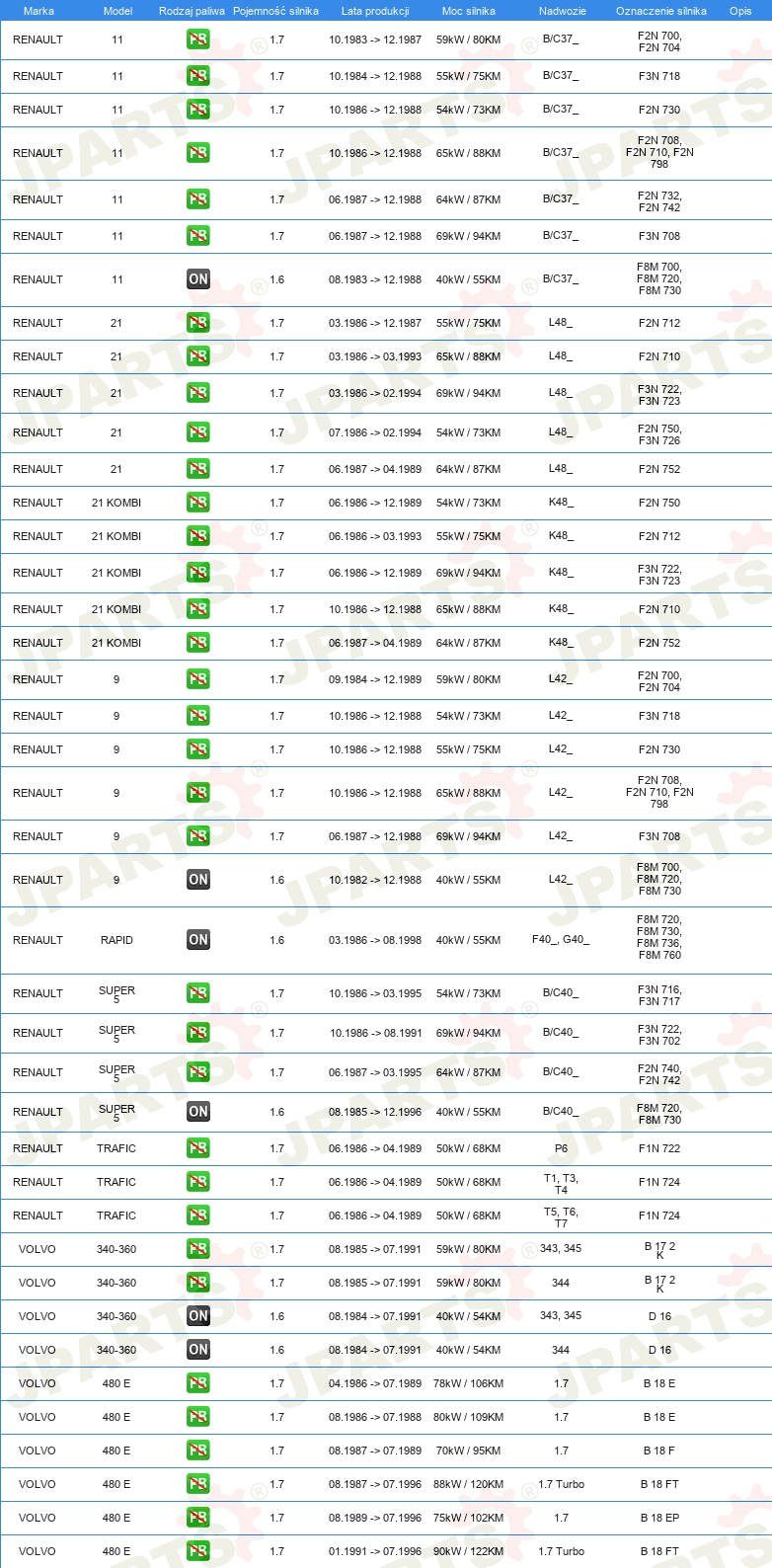Click petrol icon in TRAFIC T5, T6, T7 row
The image size is (772, 1568).
point(198,1215)
